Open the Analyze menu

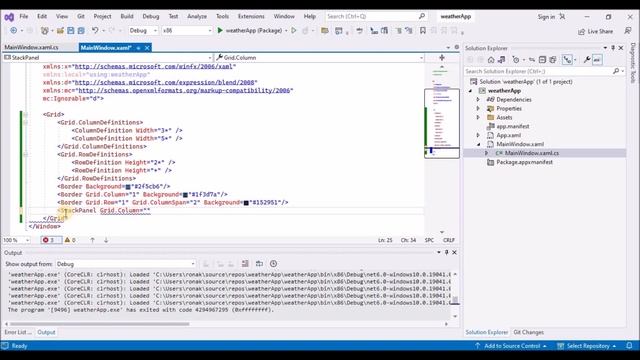(x=197, y=16)
